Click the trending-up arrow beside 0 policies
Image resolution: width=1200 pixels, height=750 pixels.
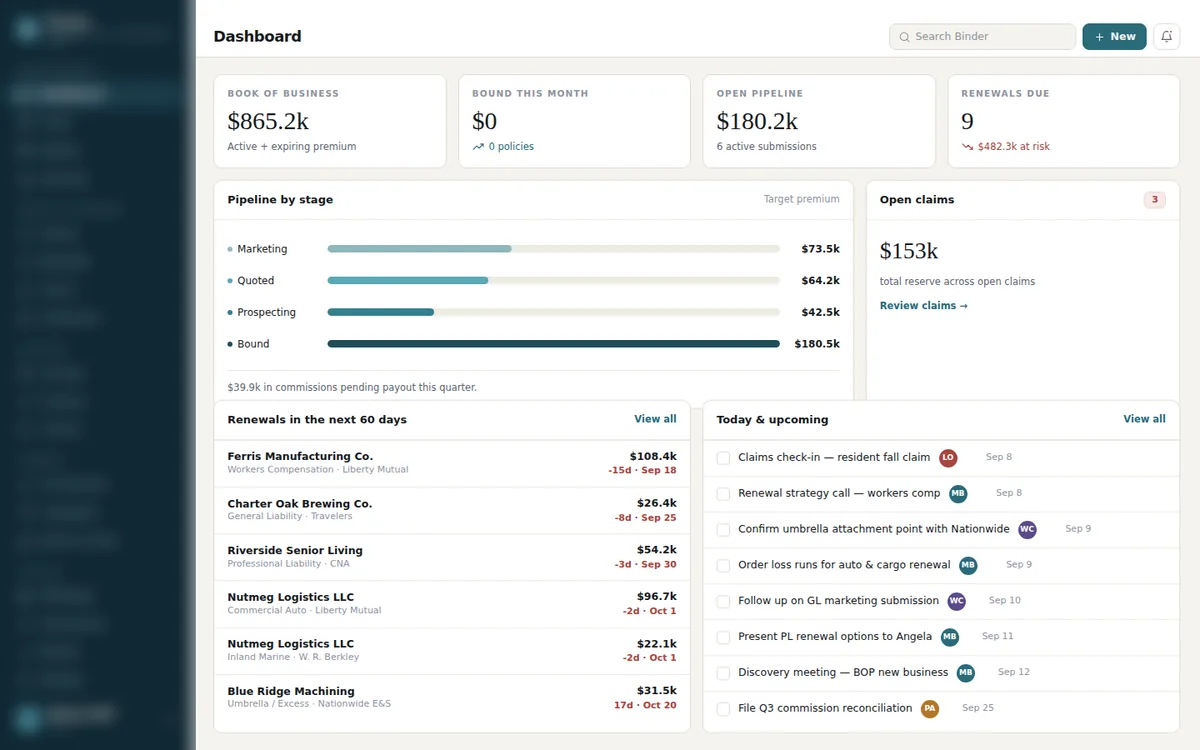478,147
